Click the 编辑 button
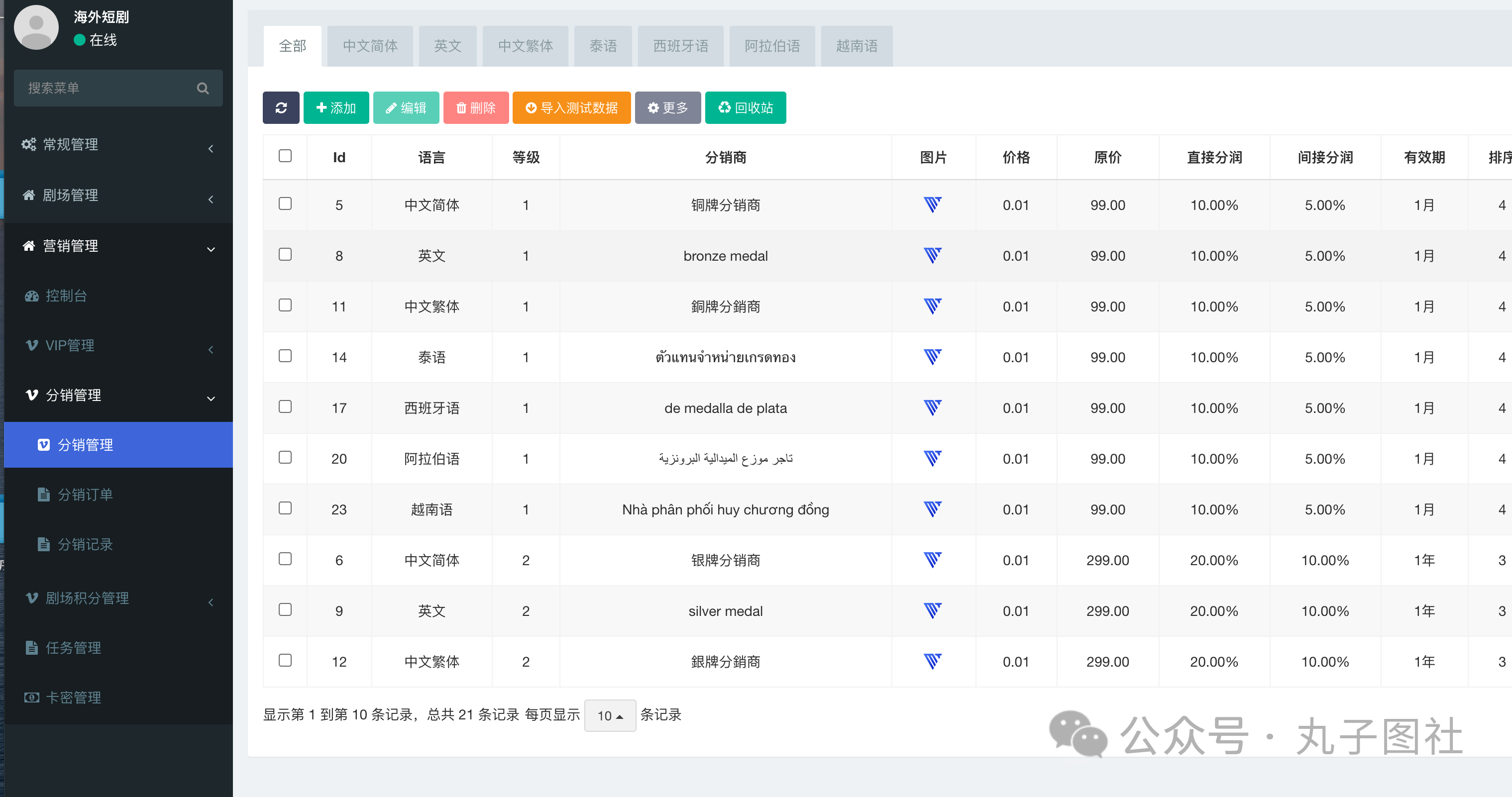The height and width of the screenshot is (797, 1512). 406,108
